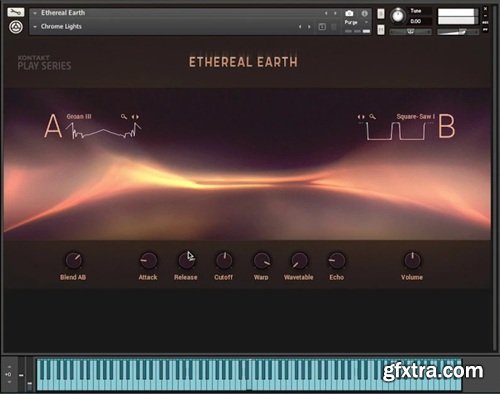Open the Groan III sound name on layer A
Image resolution: width=500 pixels, height=394 pixels.
79,117
